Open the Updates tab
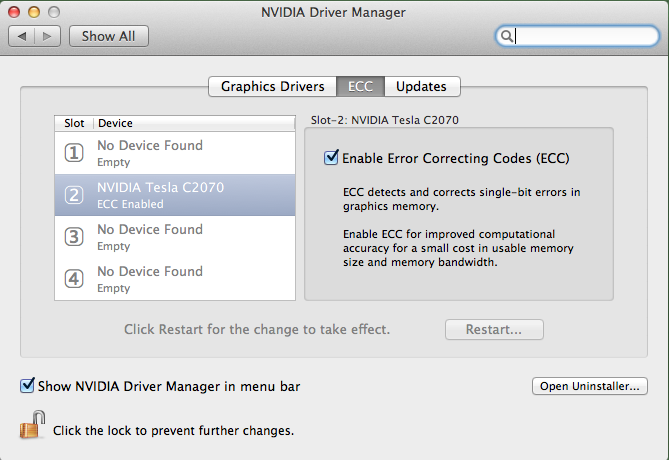 421,86
